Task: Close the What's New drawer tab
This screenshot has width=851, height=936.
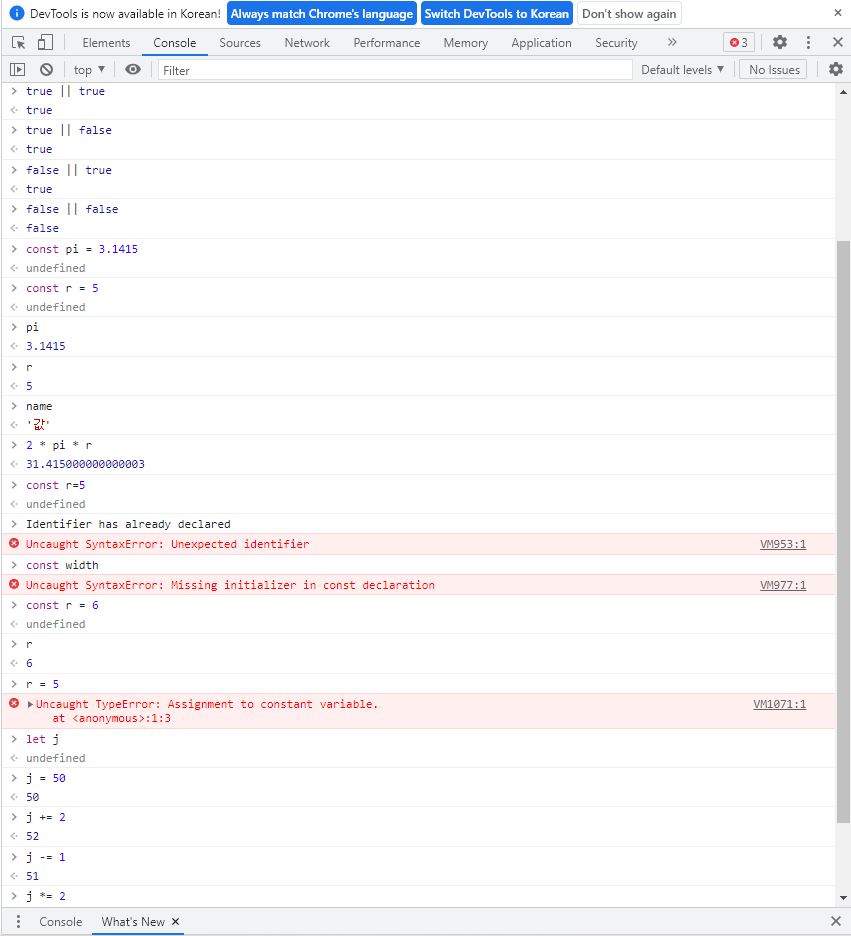Action: (176, 921)
